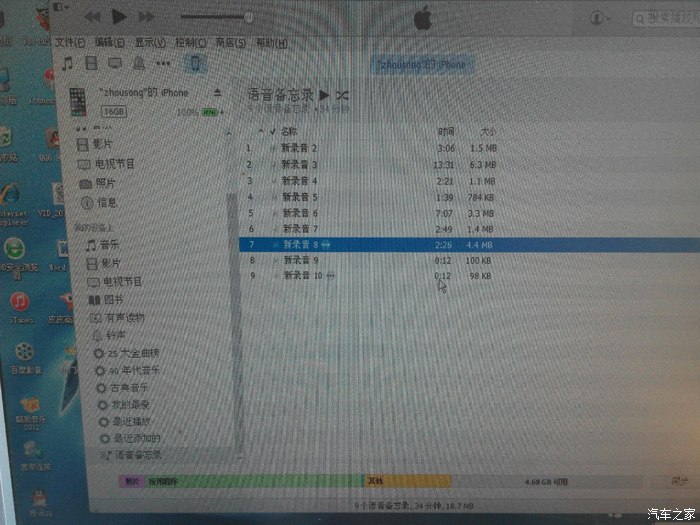
Task: Toggle checkbox for 新录音 8
Action: coord(275,244)
